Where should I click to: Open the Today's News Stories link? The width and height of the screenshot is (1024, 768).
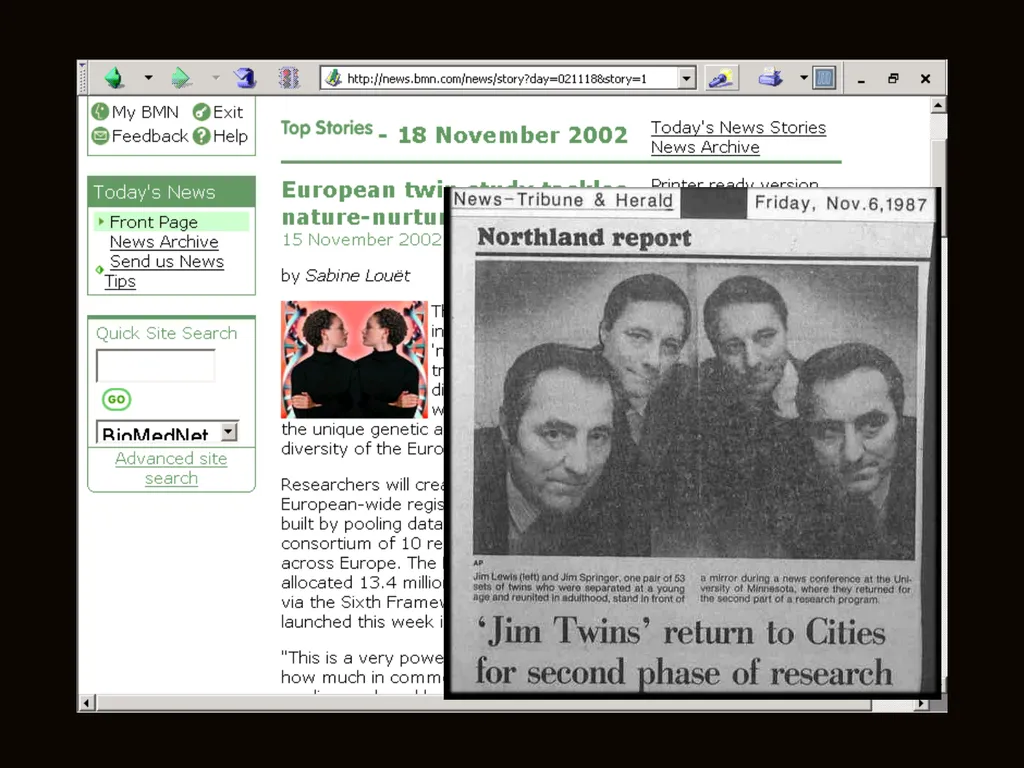pos(739,127)
